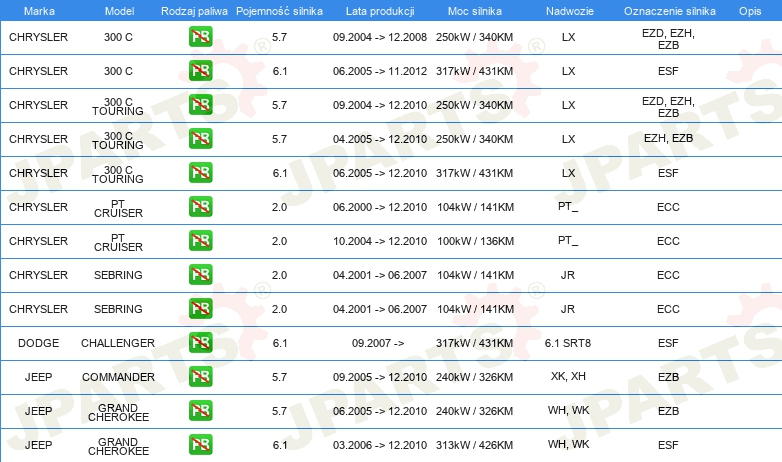Screen dimensions: 782x462
Task: Click the 313kW / 426KM power cell
Action: (474, 445)
